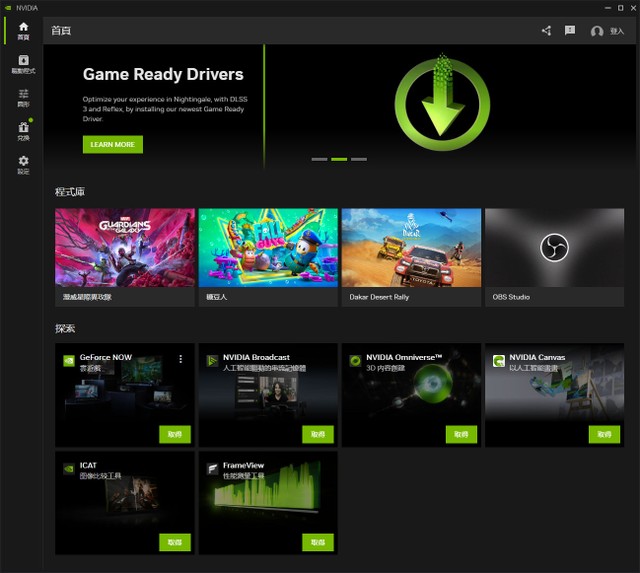
Task: Open the Redeem gift icon in sidebar
Action: pos(23,131)
